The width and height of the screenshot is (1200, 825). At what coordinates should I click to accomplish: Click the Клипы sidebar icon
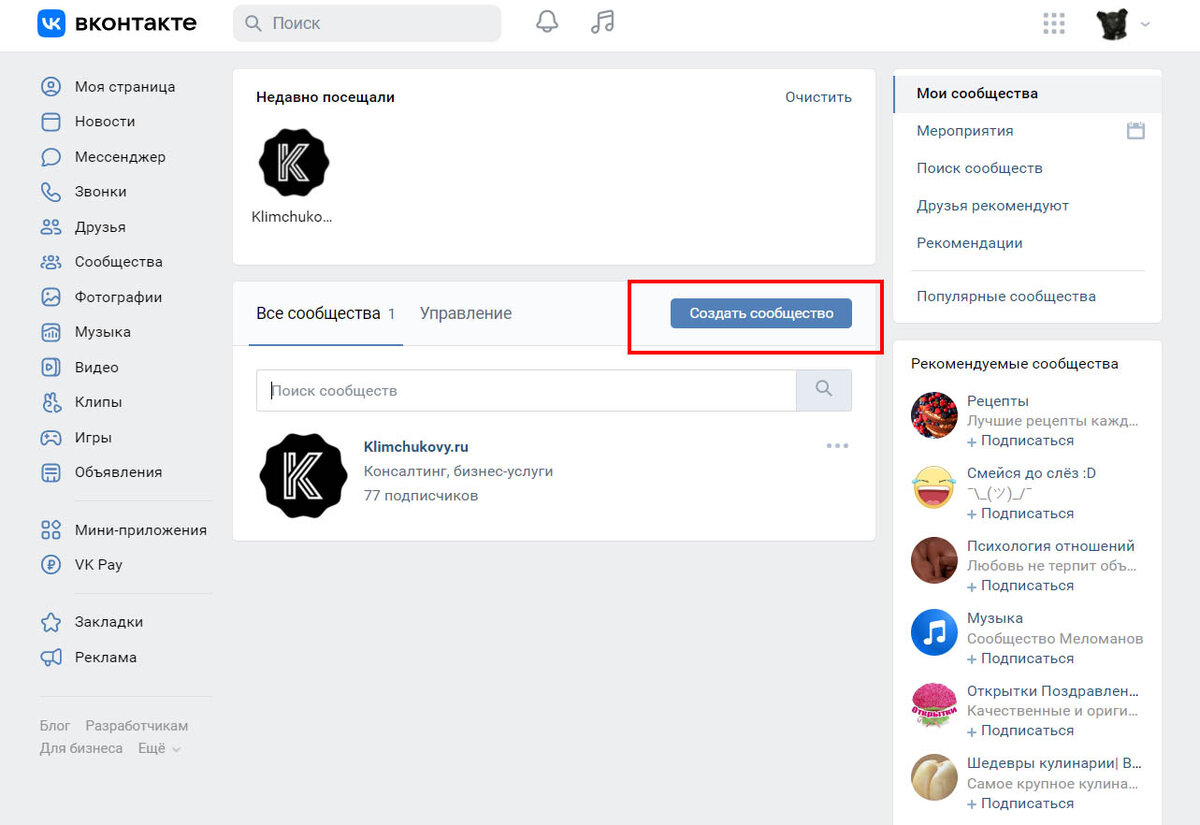(51, 402)
